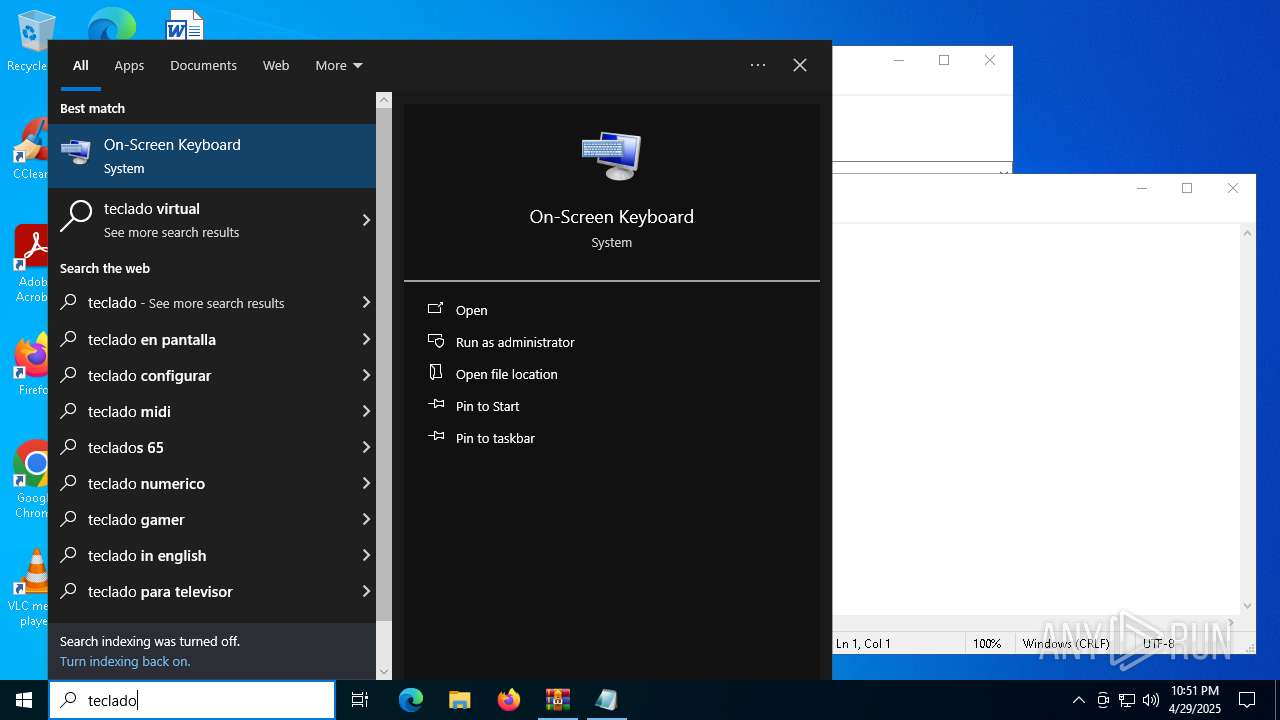Open File Explorer from the taskbar

(460, 700)
